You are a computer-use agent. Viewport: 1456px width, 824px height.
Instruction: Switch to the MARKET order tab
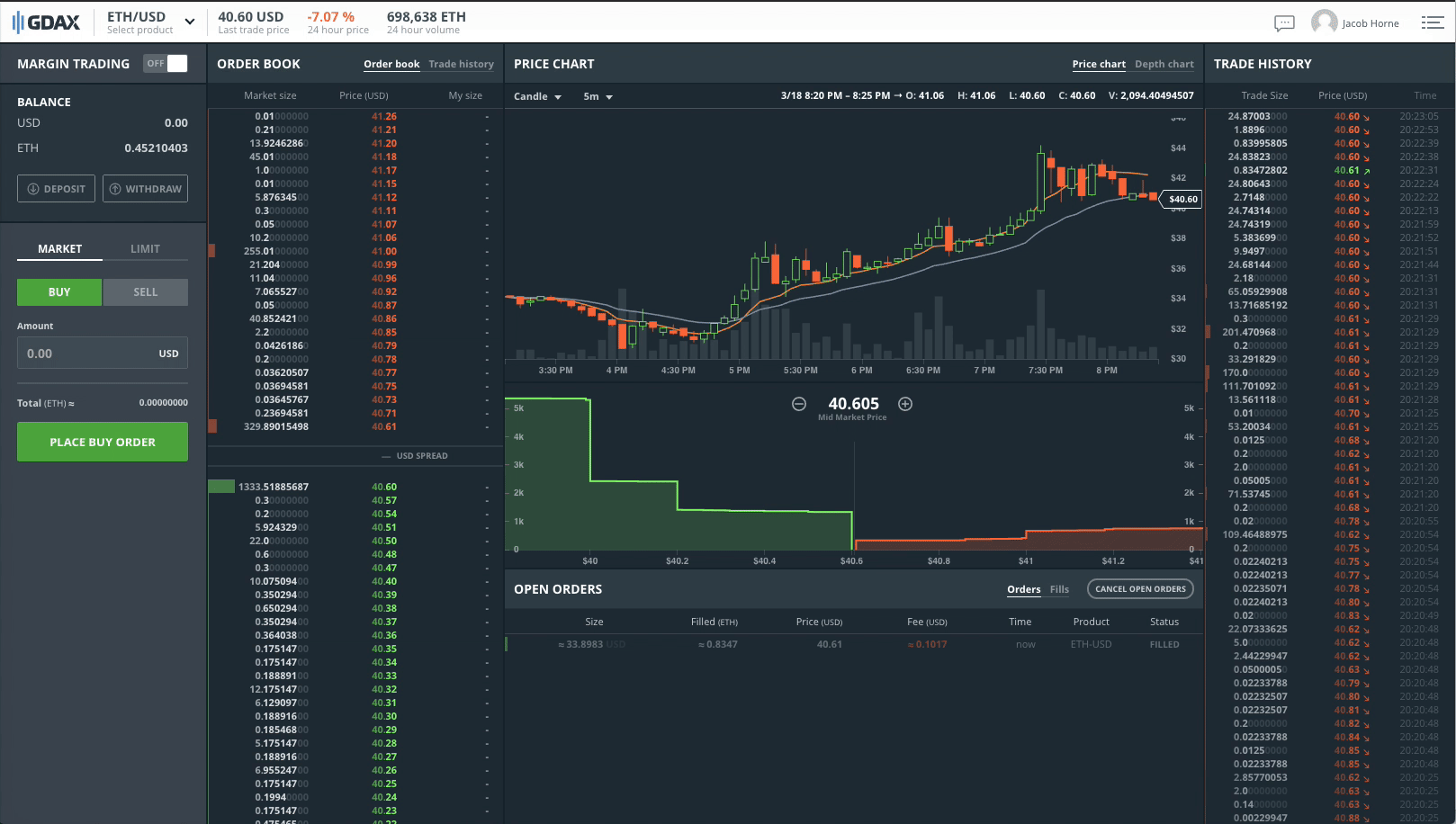coord(59,249)
